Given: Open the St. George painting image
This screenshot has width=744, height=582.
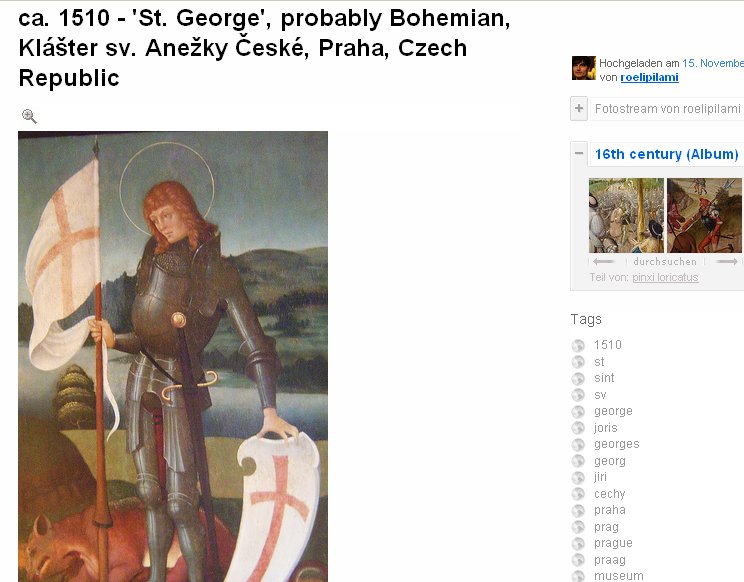Looking at the screenshot, I should [x=173, y=357].
